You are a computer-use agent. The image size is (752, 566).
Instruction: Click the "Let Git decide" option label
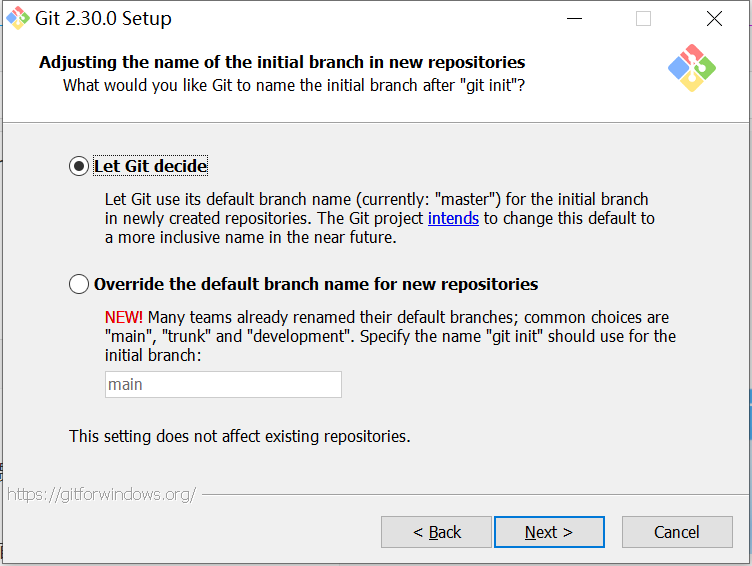coord(150,166)
